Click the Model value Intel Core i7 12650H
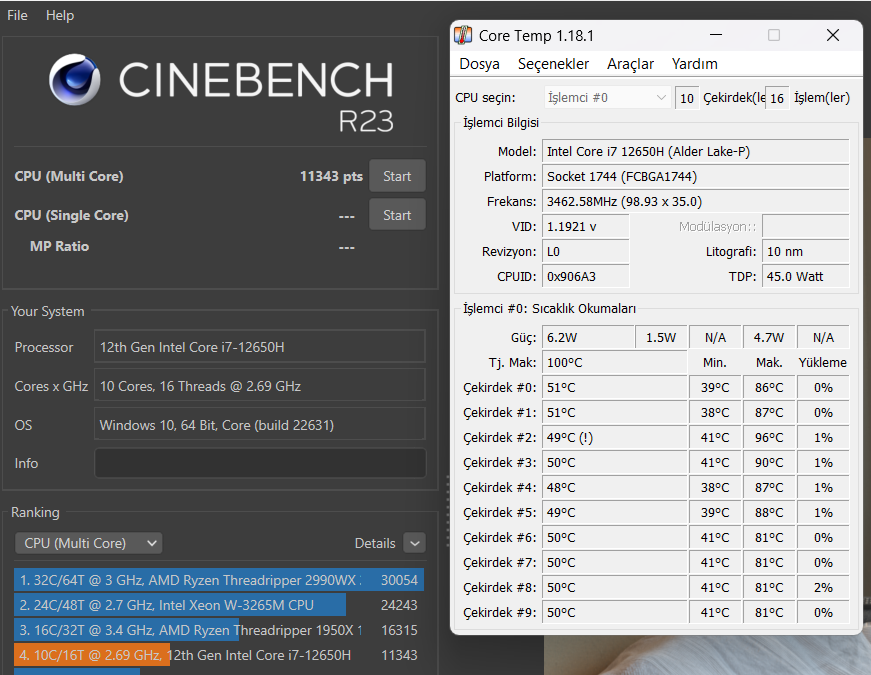 (x=695, y=151)
